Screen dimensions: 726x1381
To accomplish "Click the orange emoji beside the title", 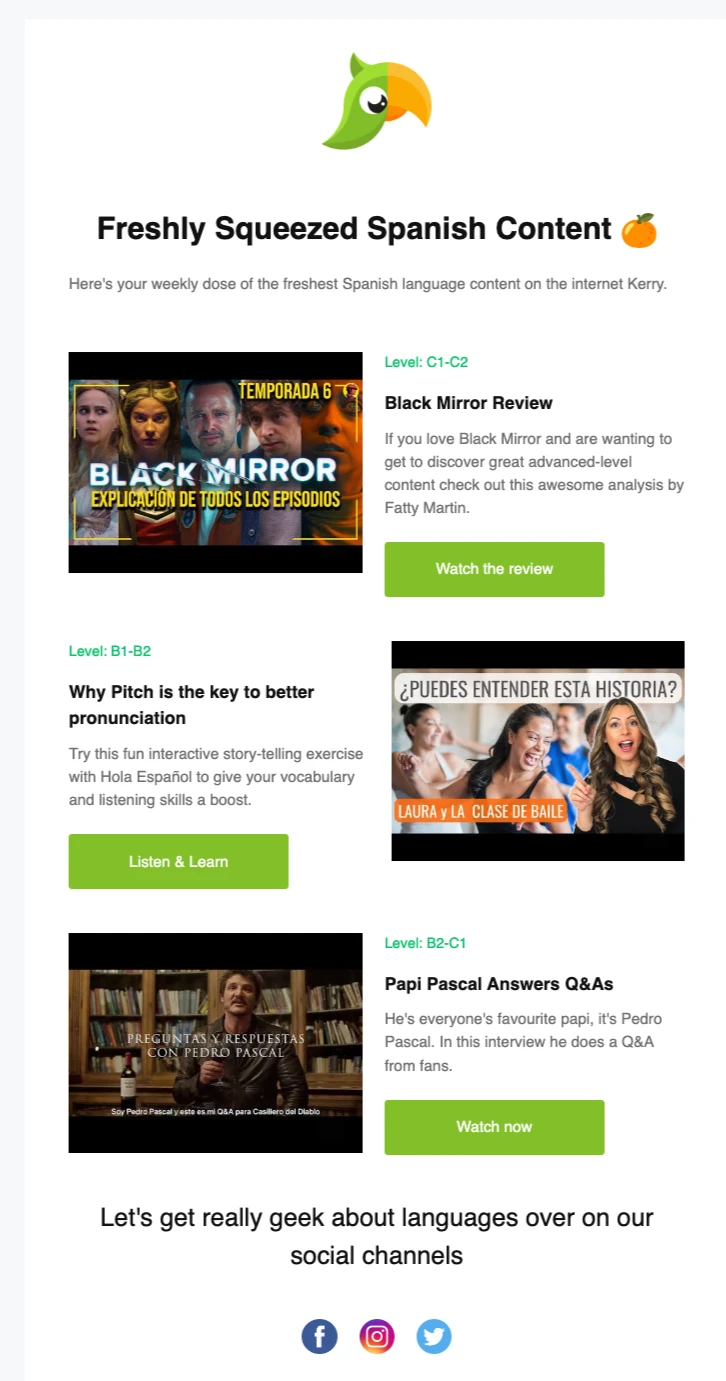I will click(639, 230).
